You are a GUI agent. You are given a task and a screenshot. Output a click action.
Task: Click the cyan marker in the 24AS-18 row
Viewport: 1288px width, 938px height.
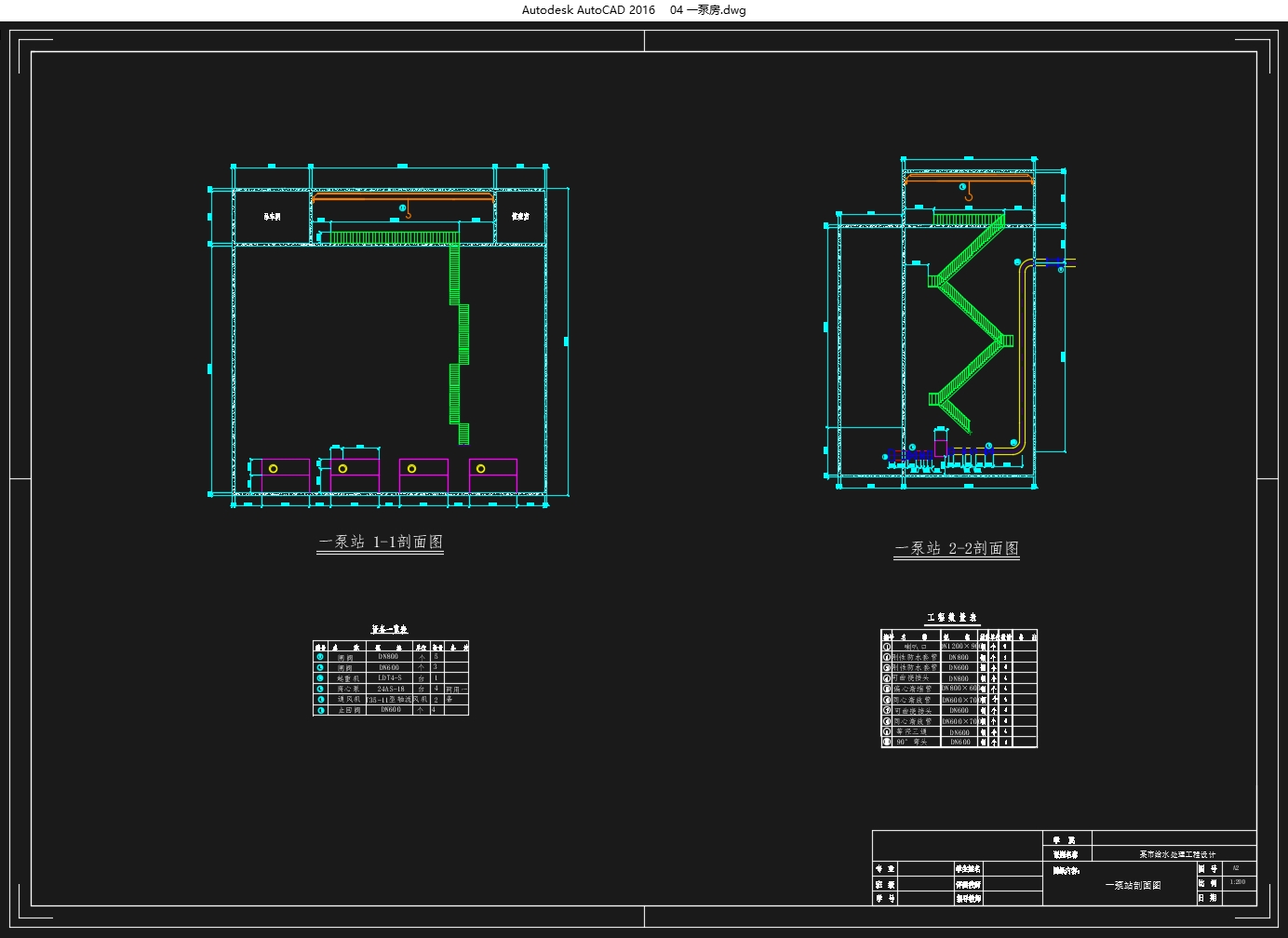320,689
